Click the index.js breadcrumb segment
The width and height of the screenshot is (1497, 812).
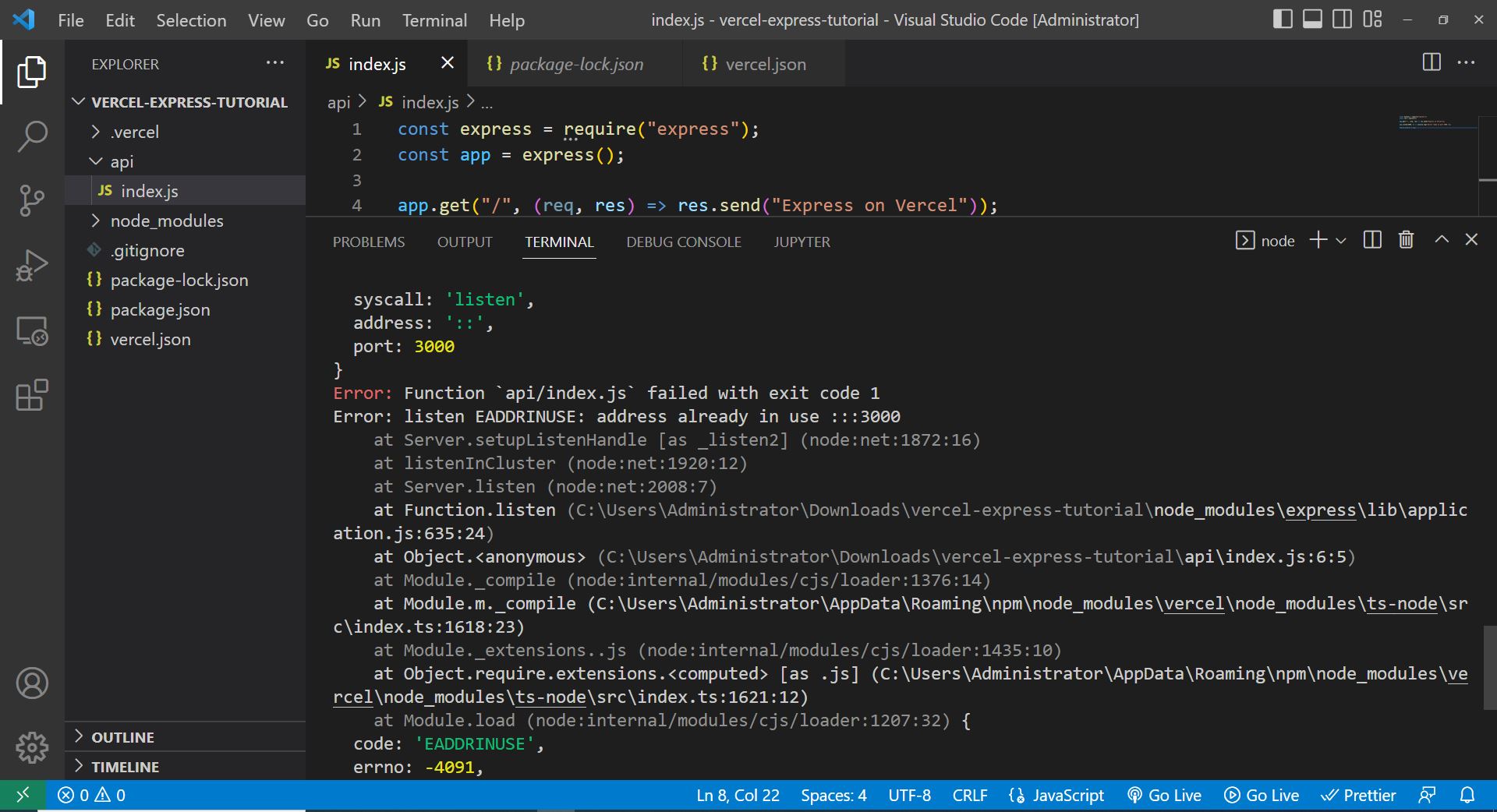pyautogui.click(x=419, y=102)
